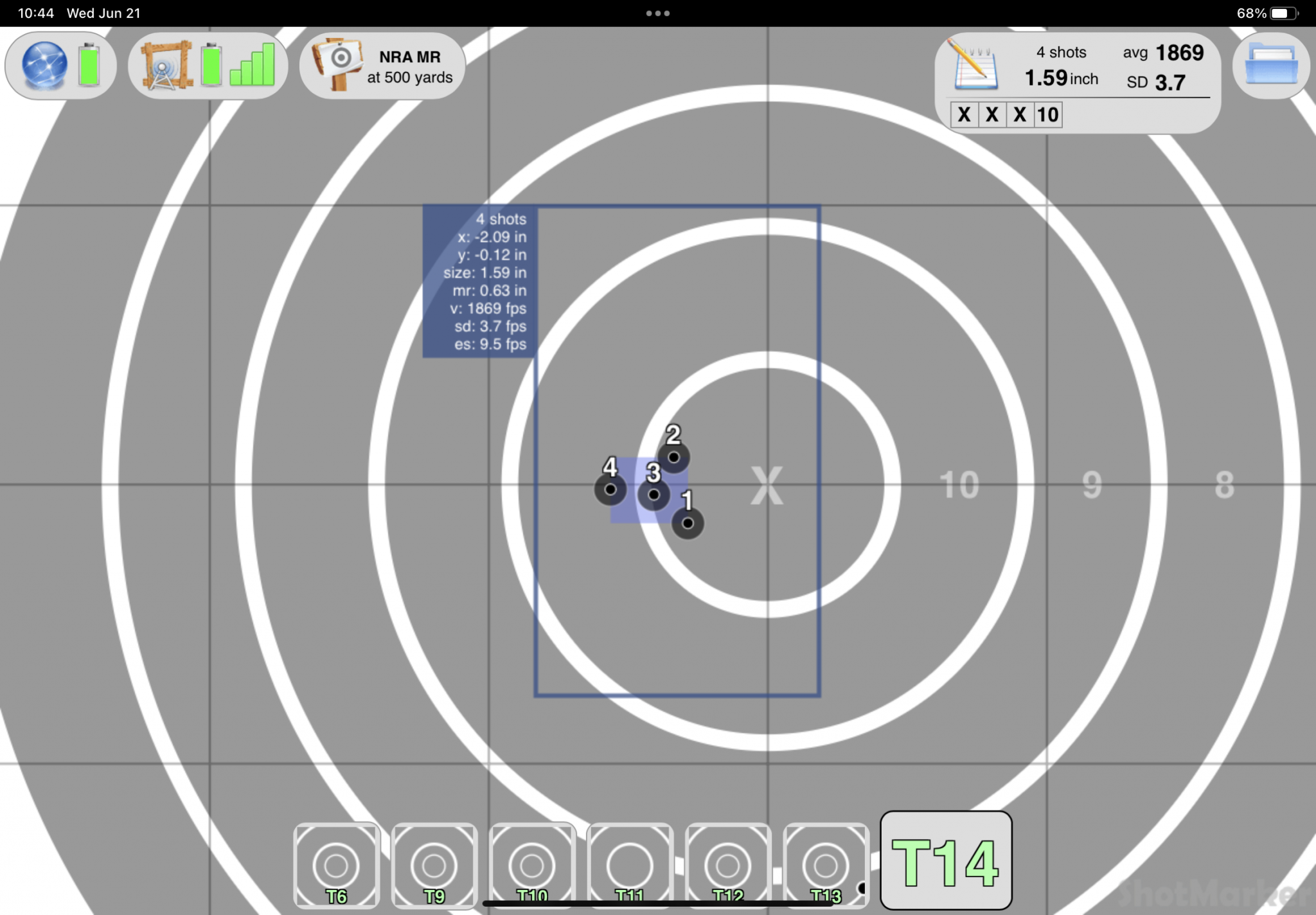
Task: Select the active T14 target tab
Action: (946, 860)
